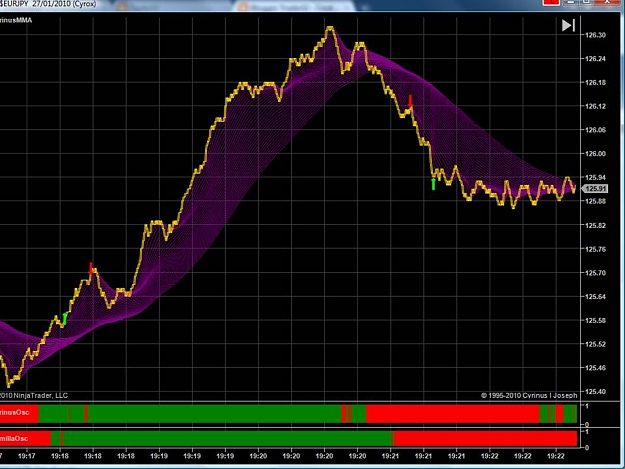
Task: Click the 125.88 price axis label
Action: pyautogui.click(x=595, y=201)
